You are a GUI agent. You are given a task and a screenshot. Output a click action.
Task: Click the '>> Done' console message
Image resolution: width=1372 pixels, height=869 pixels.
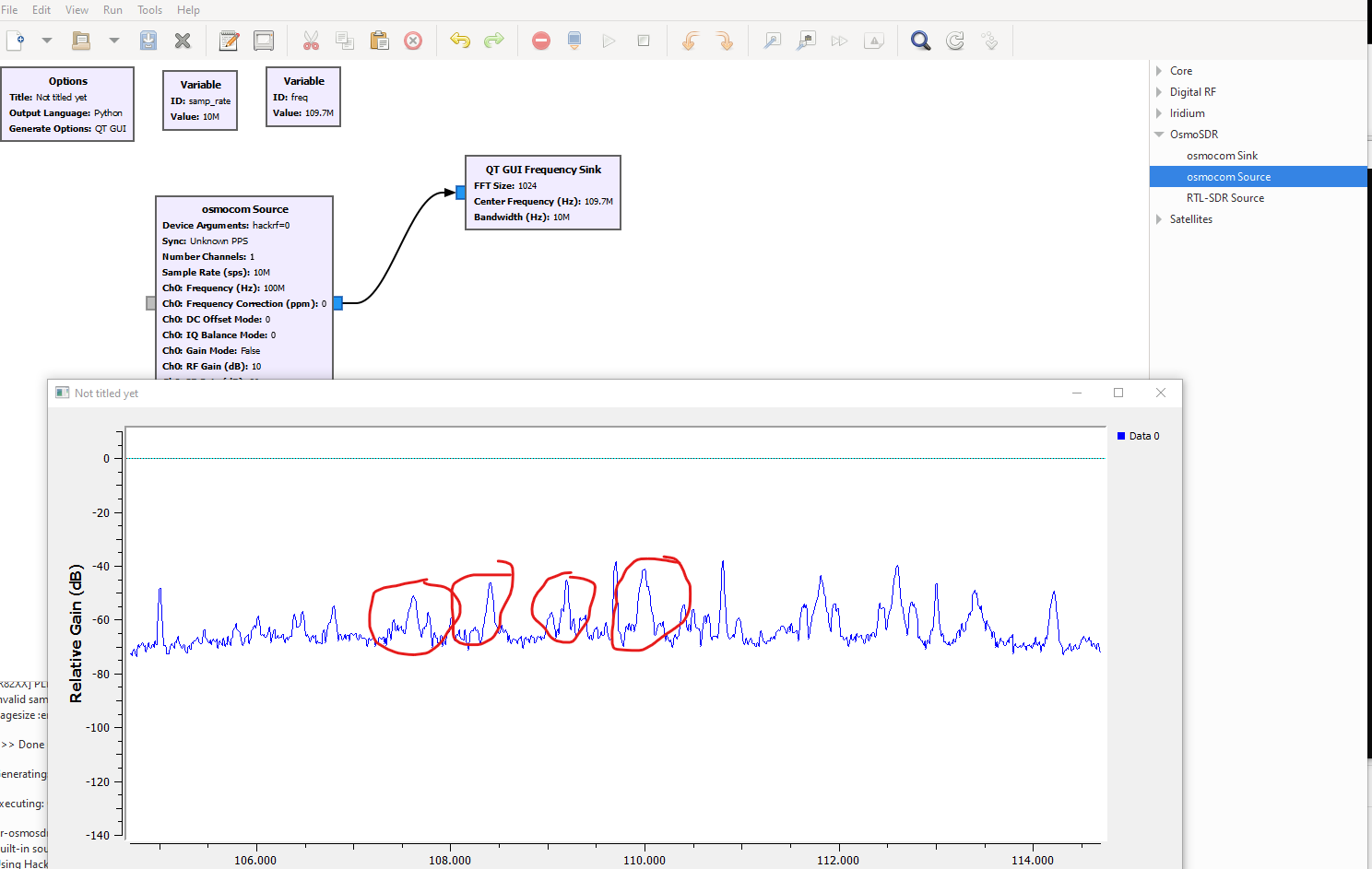[23, 745]
